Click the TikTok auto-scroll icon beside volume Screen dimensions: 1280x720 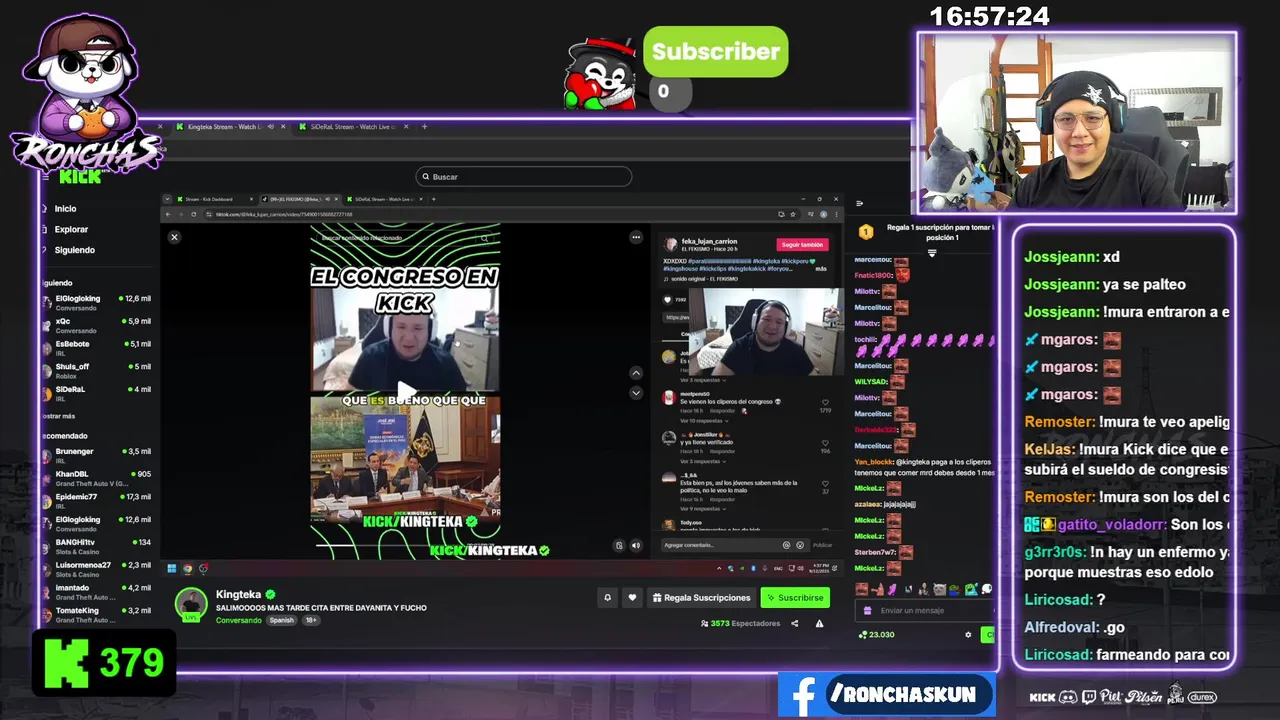coord(619,545)
